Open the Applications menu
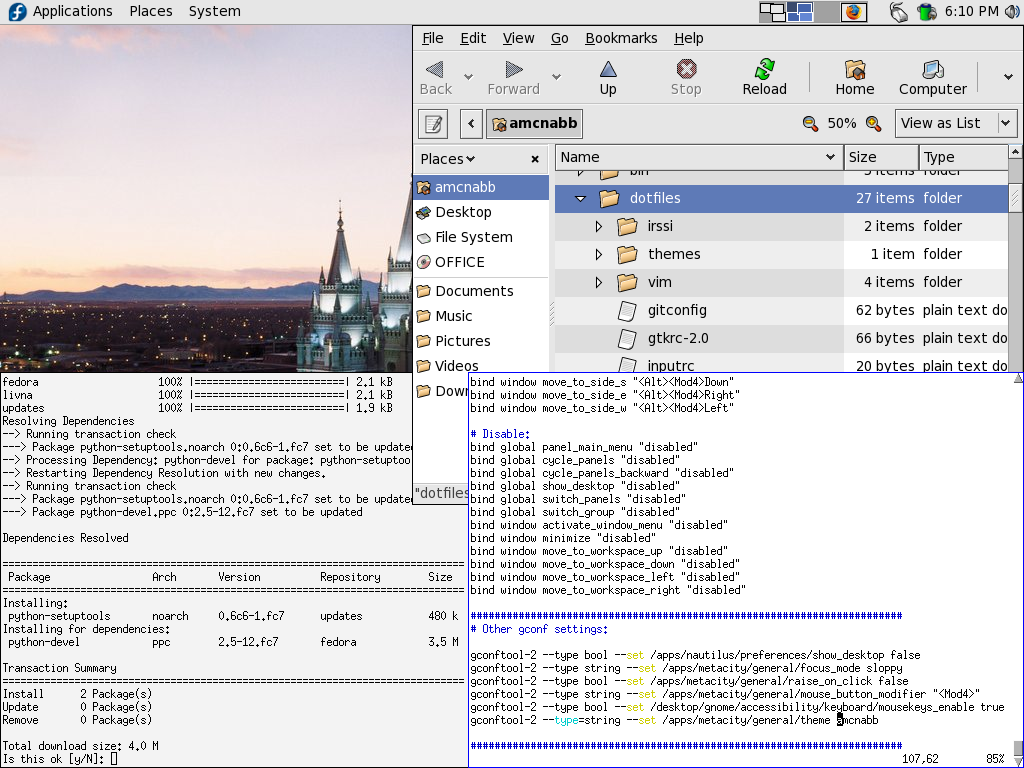 [72, 11]
